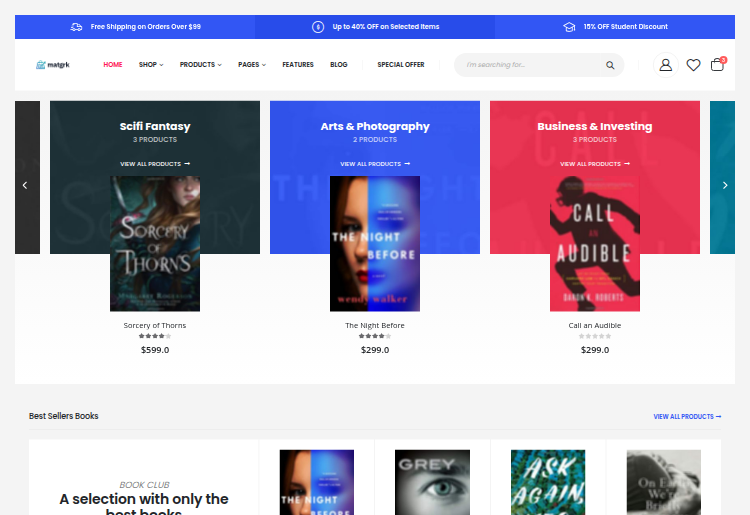Go to the Home menu item
This screenshot has height=515, width=750.
pos(113,65)
